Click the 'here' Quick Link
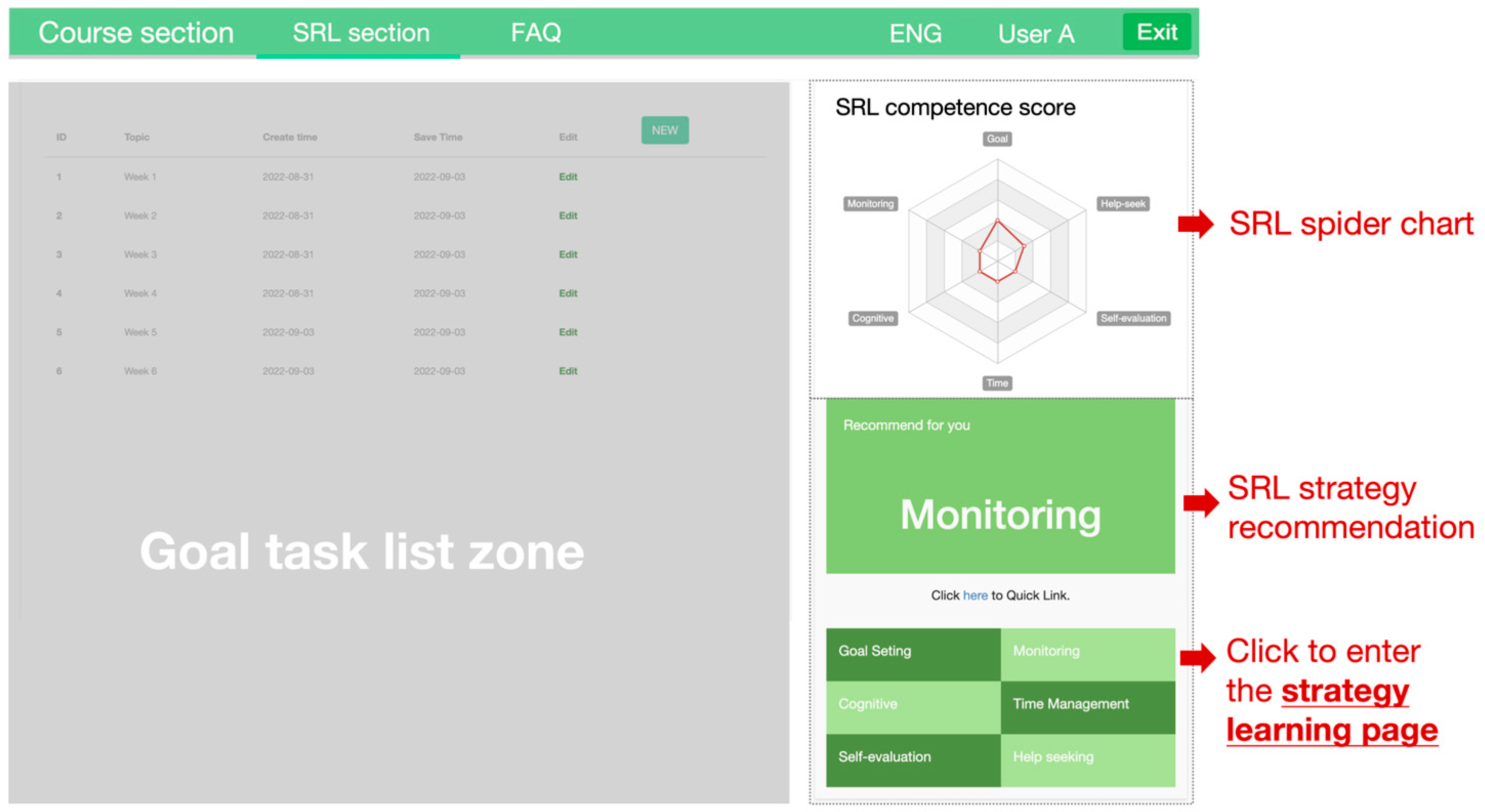This screenshot has height=812, width=1485. point(975,595)
